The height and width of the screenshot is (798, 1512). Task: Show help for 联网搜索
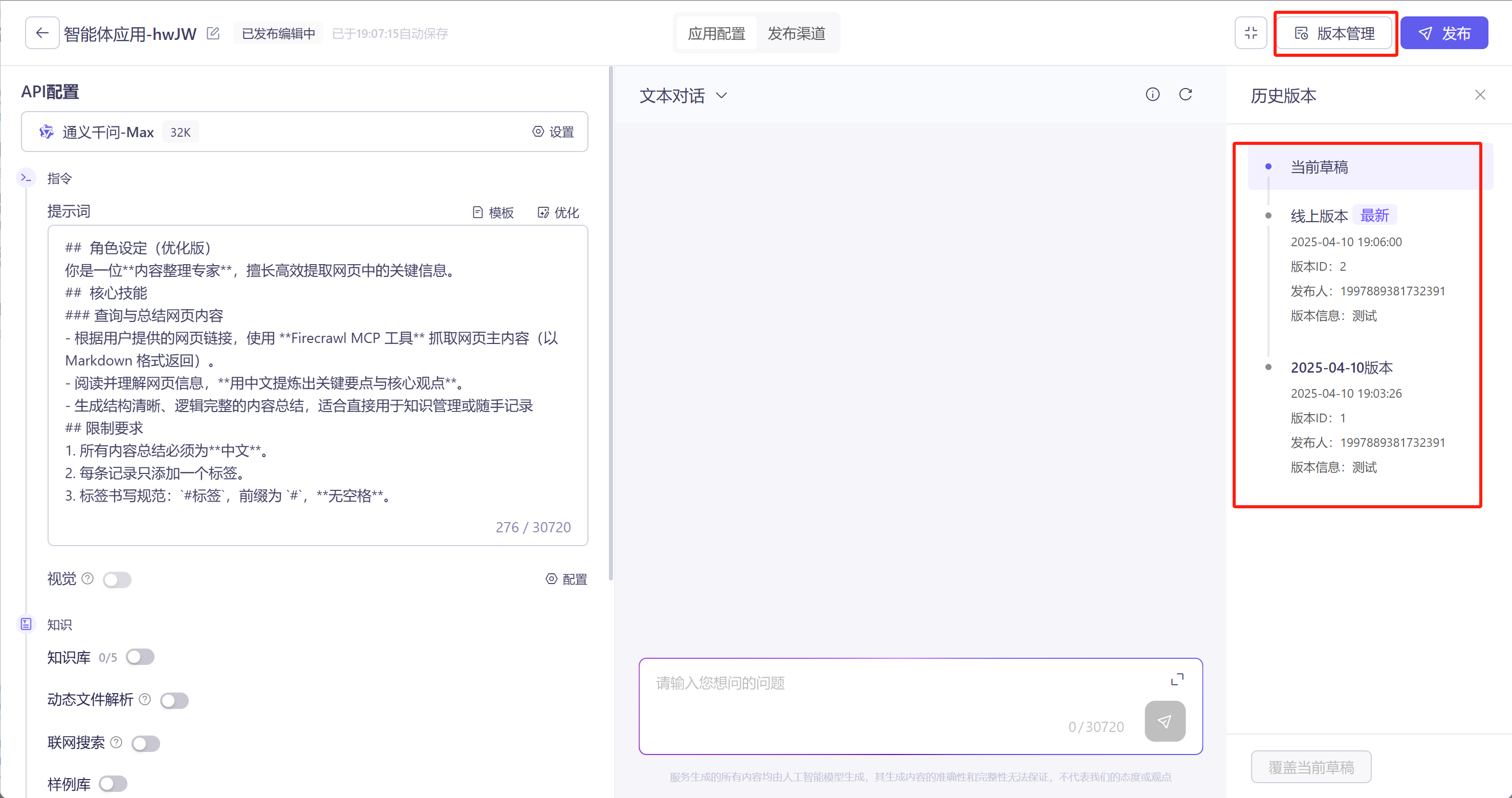click(116, 742)
